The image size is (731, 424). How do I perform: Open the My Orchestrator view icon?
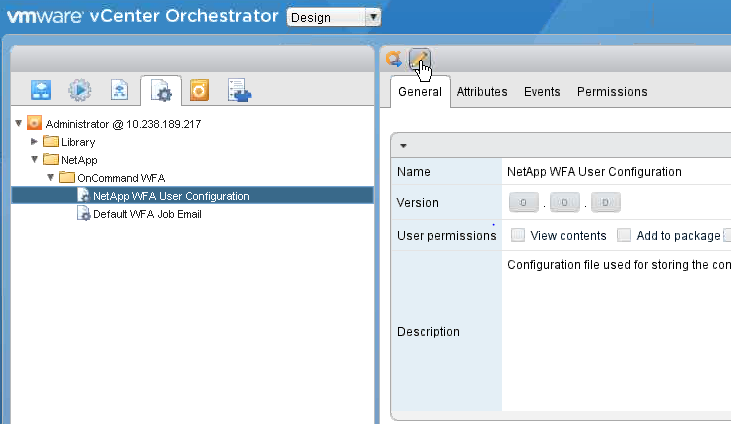(x=41, y=90)
